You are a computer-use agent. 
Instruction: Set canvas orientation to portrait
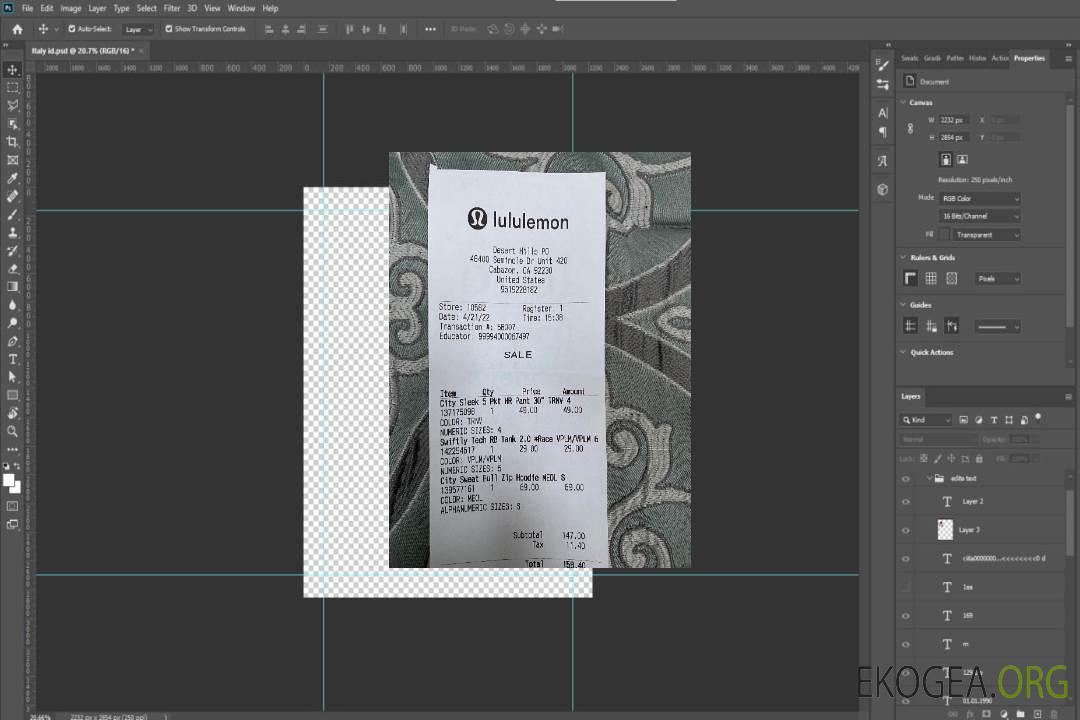(x=946, y=160)
